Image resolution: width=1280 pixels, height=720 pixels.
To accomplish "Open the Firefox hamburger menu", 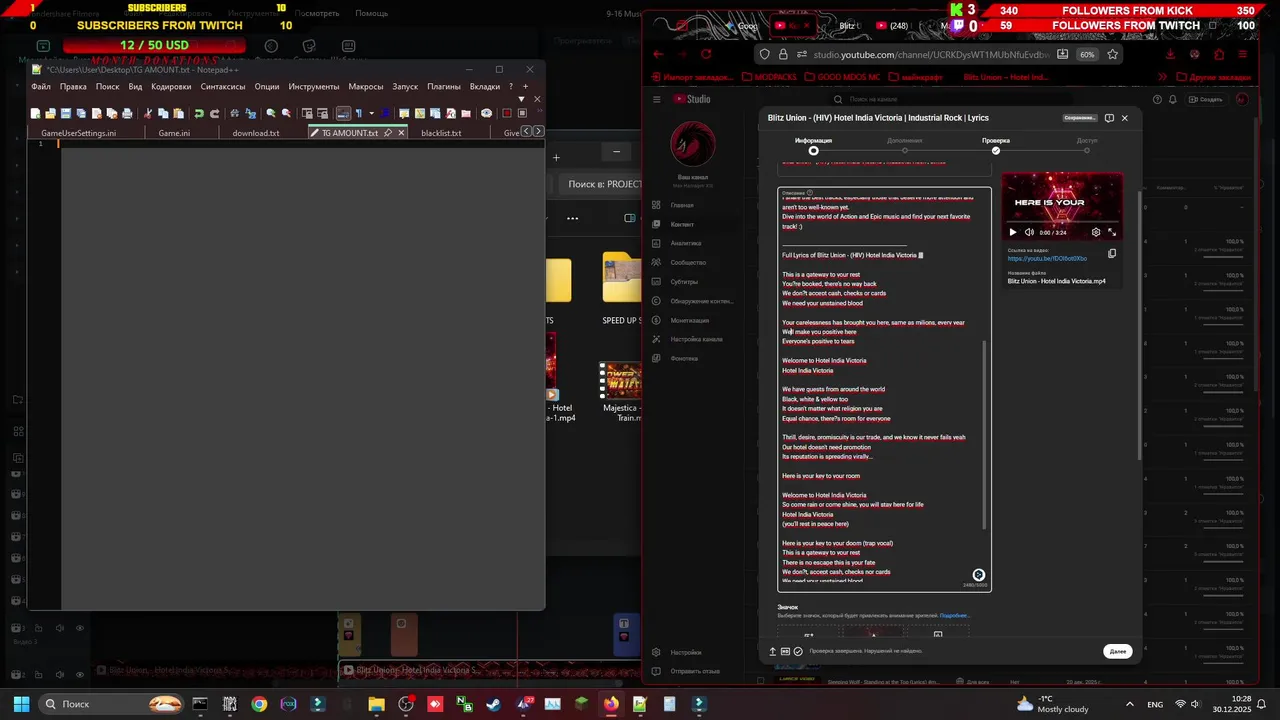I will pos(1243,54).
